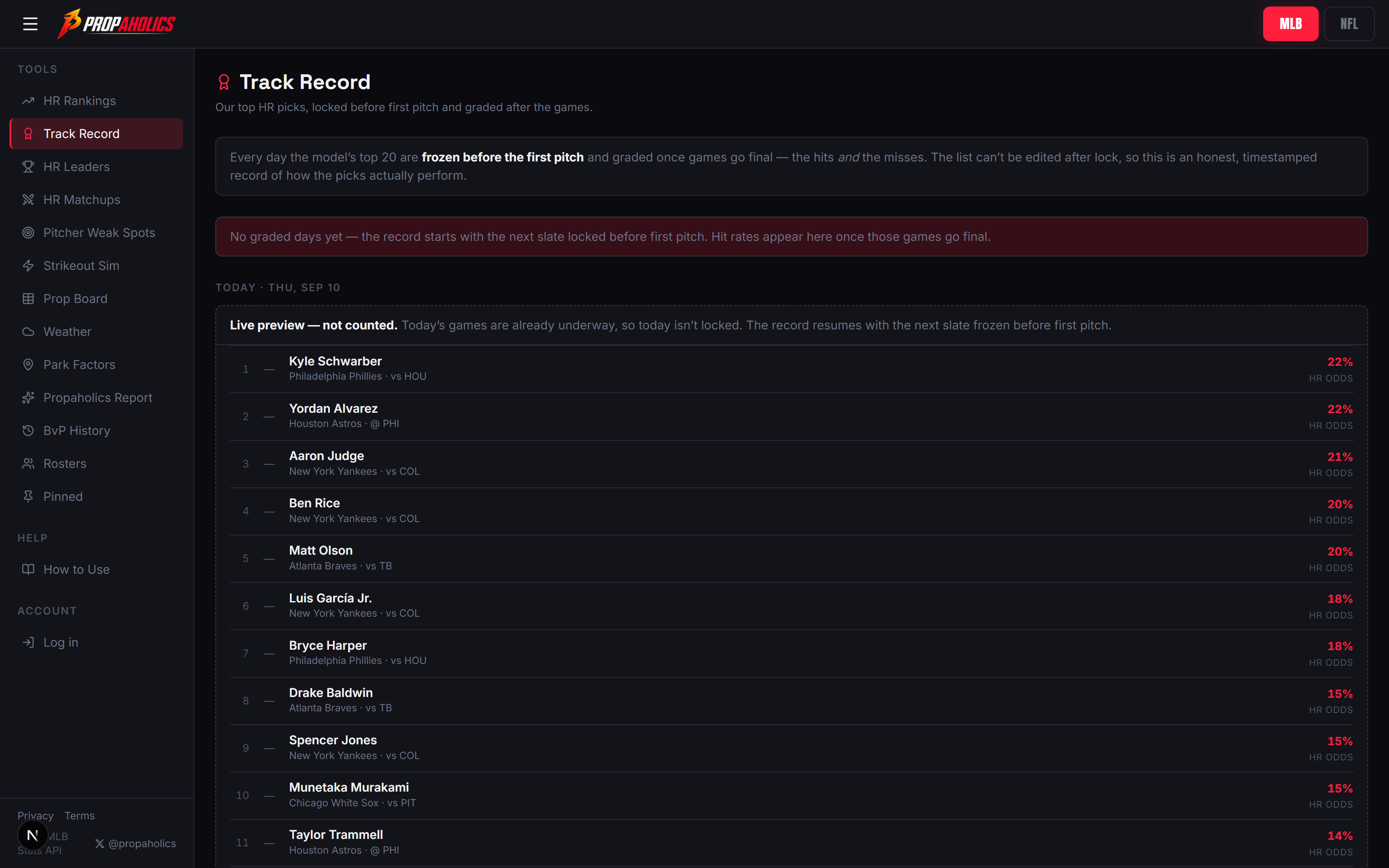Click the round N badge in sidebar footer

pyautogui.click(x=33, y=835)
